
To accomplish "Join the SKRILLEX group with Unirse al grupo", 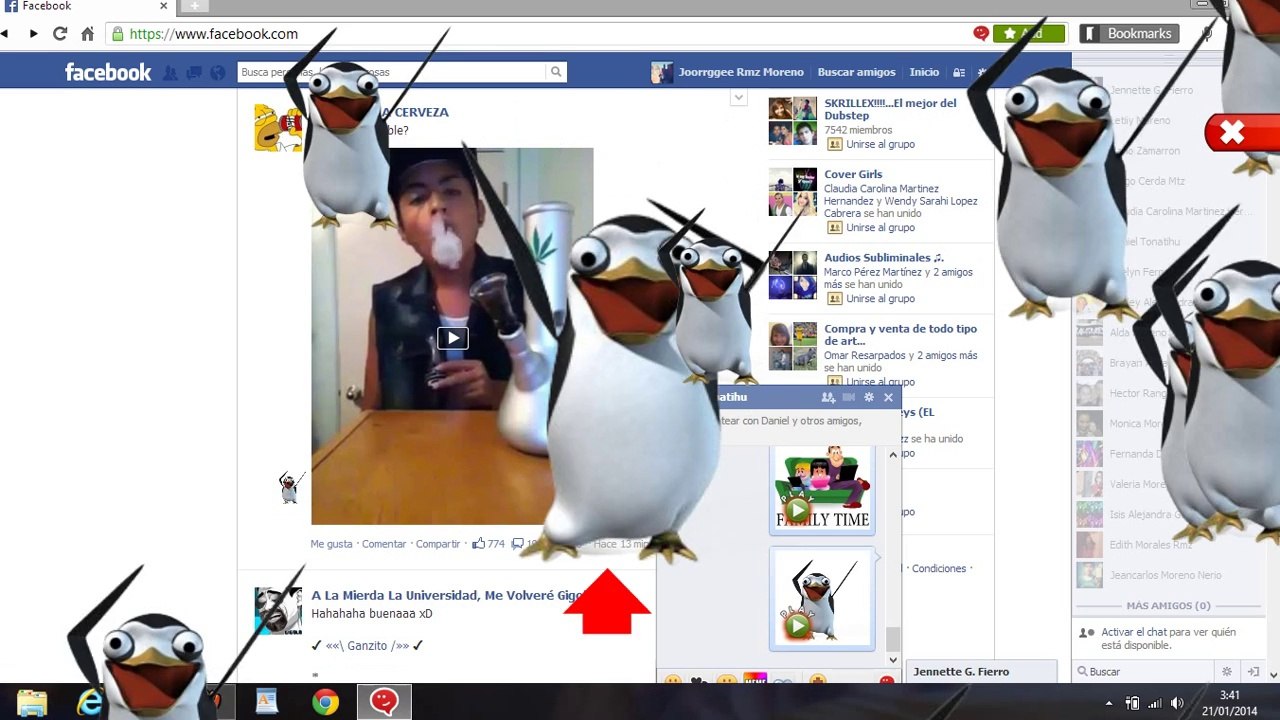I will (x=880, y=144).
